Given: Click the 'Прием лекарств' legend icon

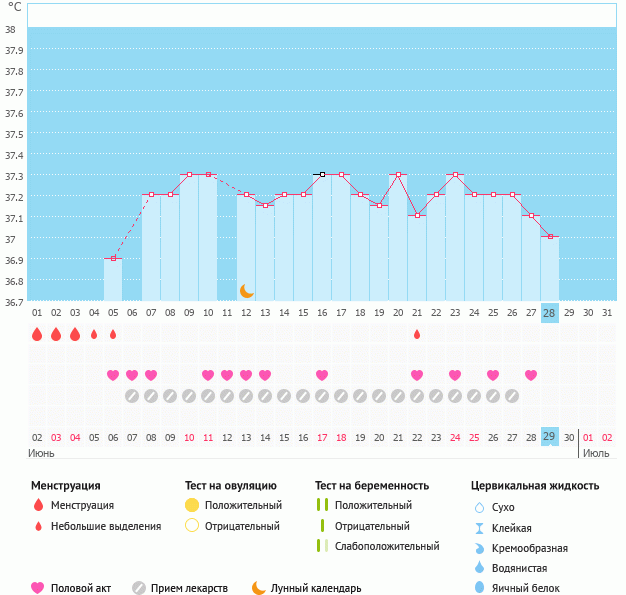Looking at the screenshot, I should point(139,588).
